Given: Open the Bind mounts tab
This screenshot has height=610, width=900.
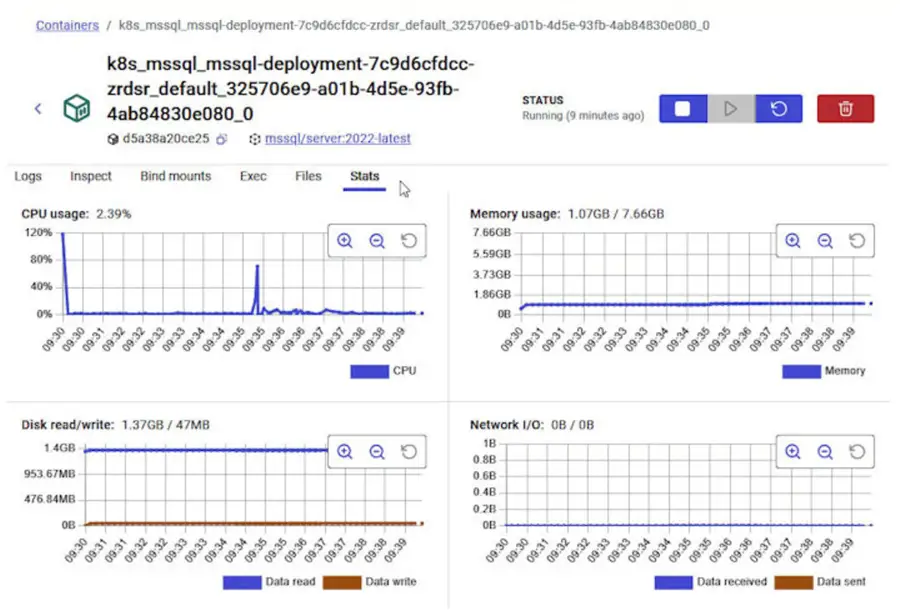Looking at the screenshot, I should (176, 176).
